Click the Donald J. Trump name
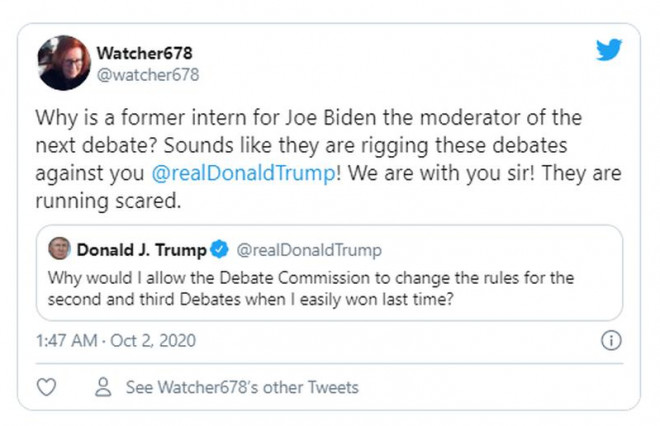This screenshot has height=426, width=660. click(x=141, y=249)
